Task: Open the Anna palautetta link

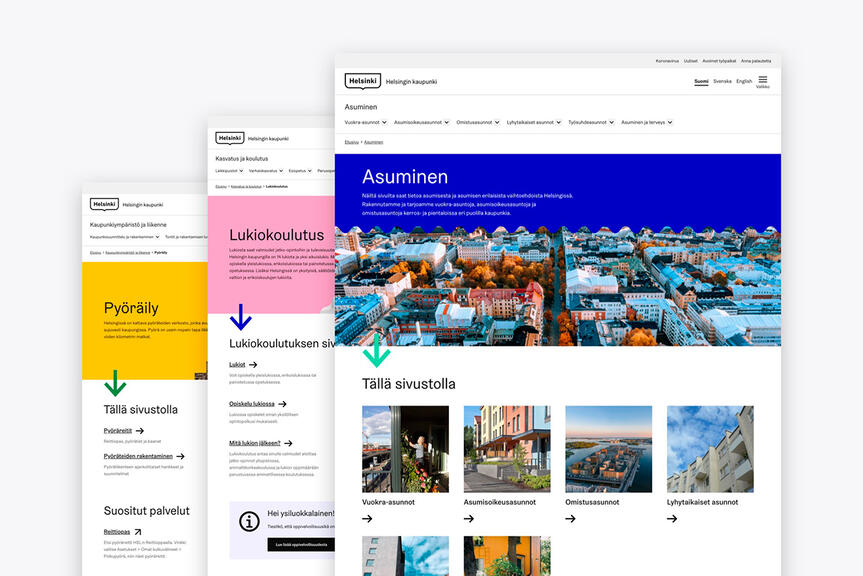Action: click(755, 61)
